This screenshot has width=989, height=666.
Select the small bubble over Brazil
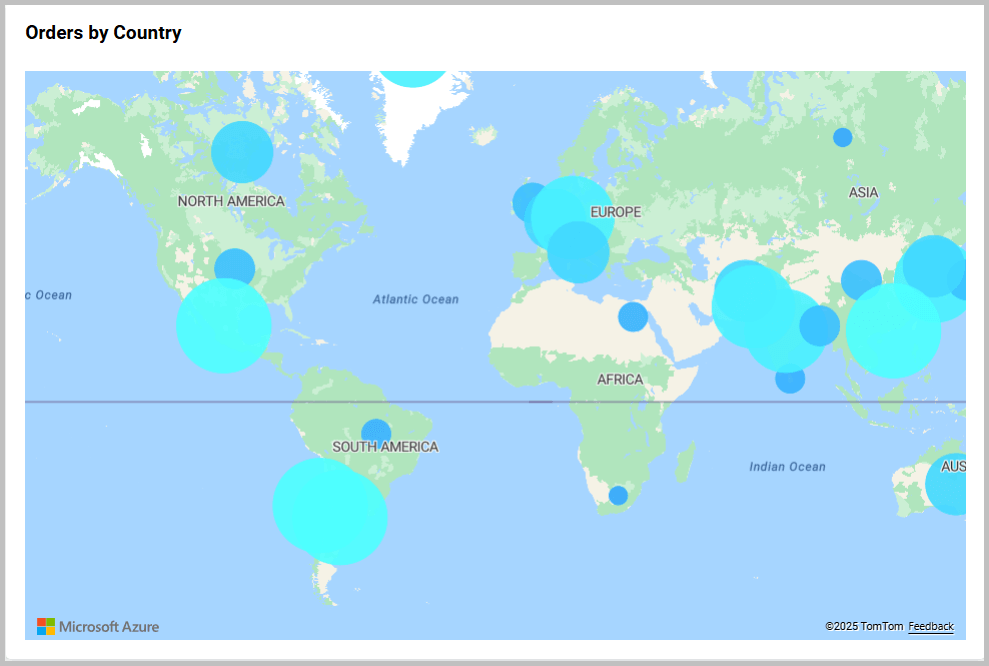(375, 432)
